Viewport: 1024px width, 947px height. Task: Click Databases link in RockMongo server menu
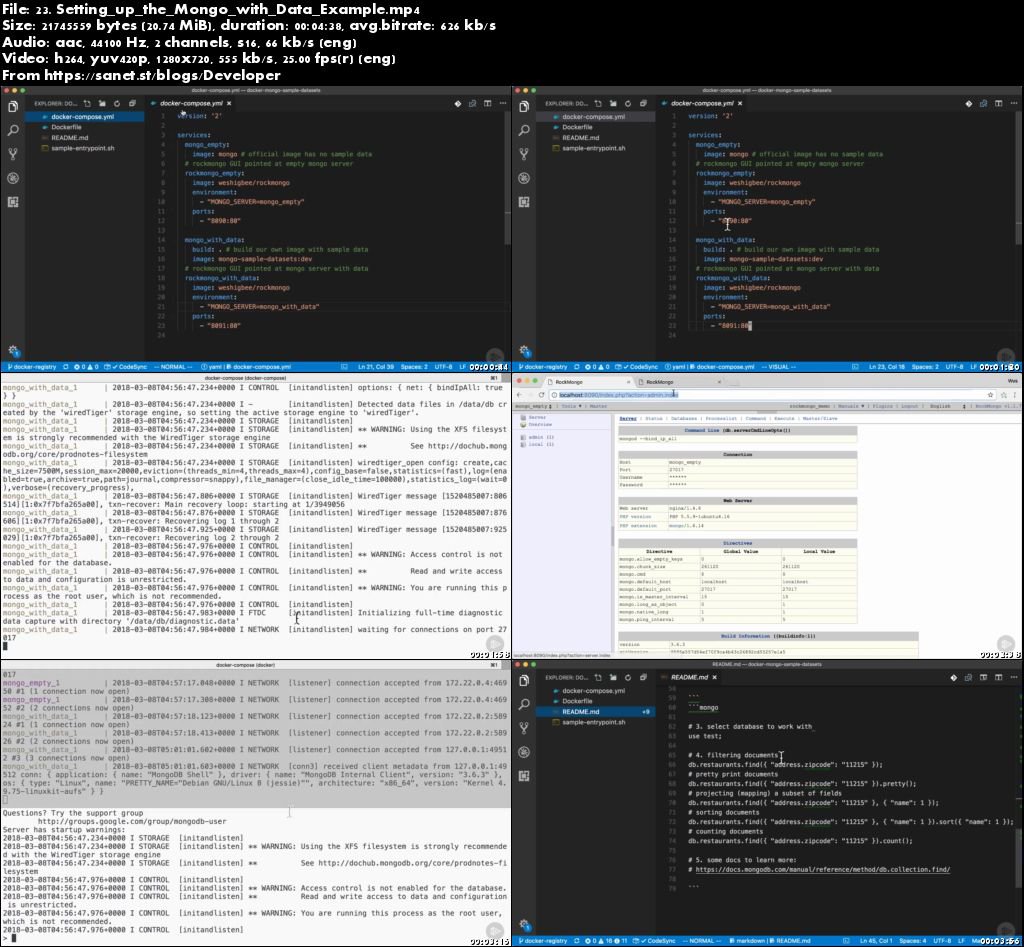[x=684, y=419]
